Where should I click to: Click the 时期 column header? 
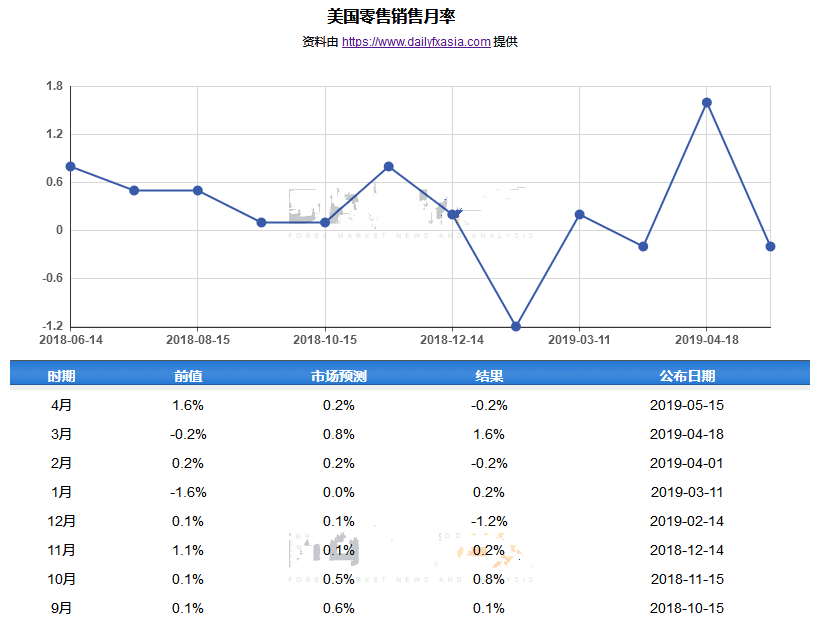pyautogui.click(x=61, y=376)
